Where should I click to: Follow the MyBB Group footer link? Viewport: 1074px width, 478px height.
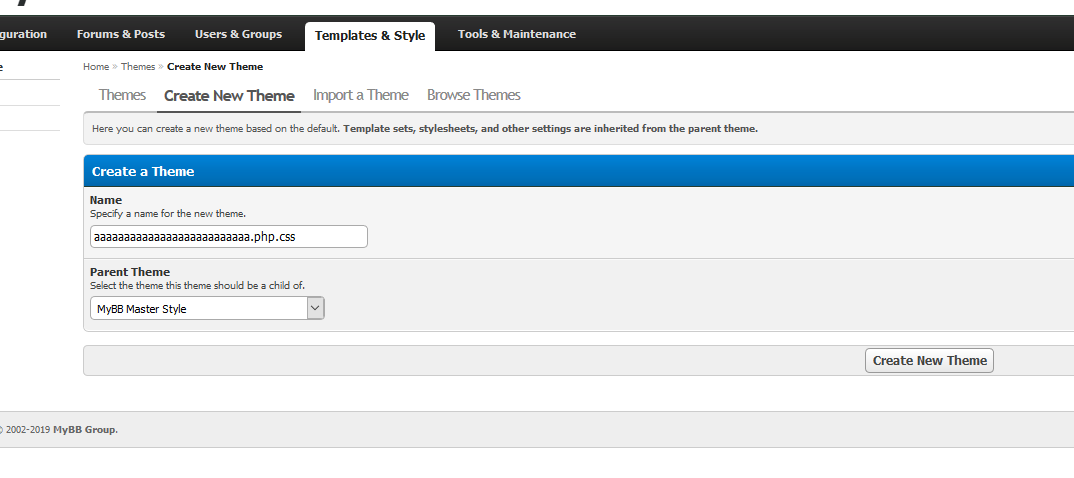[x=85, y=430]
